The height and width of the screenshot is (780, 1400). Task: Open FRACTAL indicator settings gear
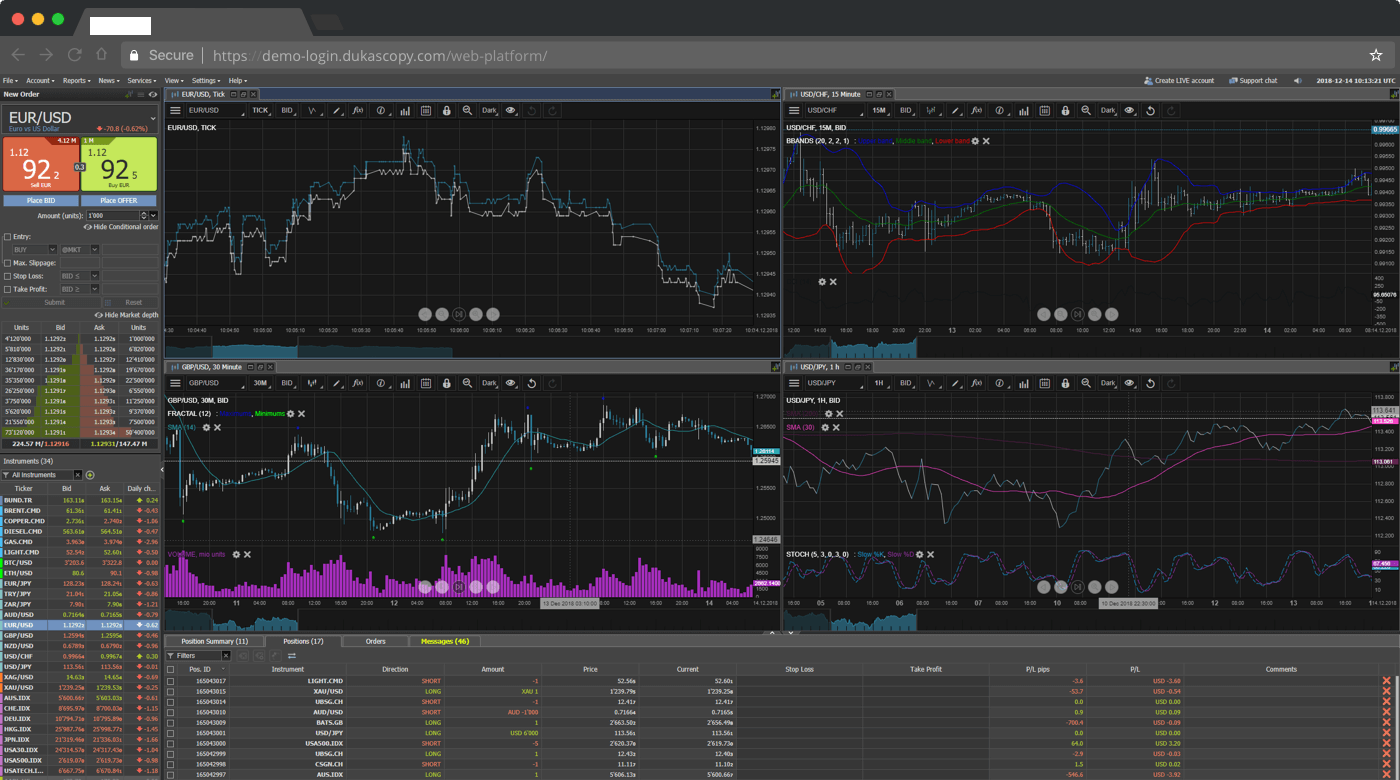point(290,414)
